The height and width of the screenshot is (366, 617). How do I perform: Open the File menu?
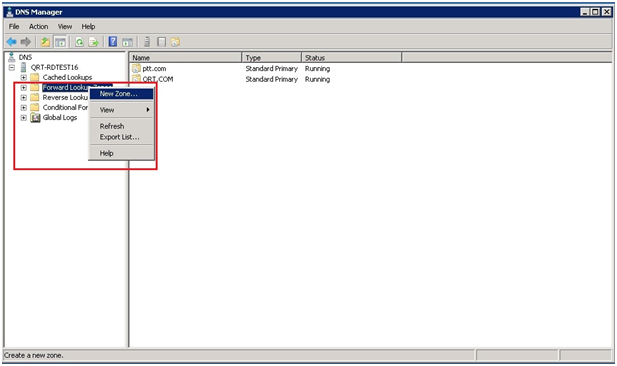click(x=14, y=26)
